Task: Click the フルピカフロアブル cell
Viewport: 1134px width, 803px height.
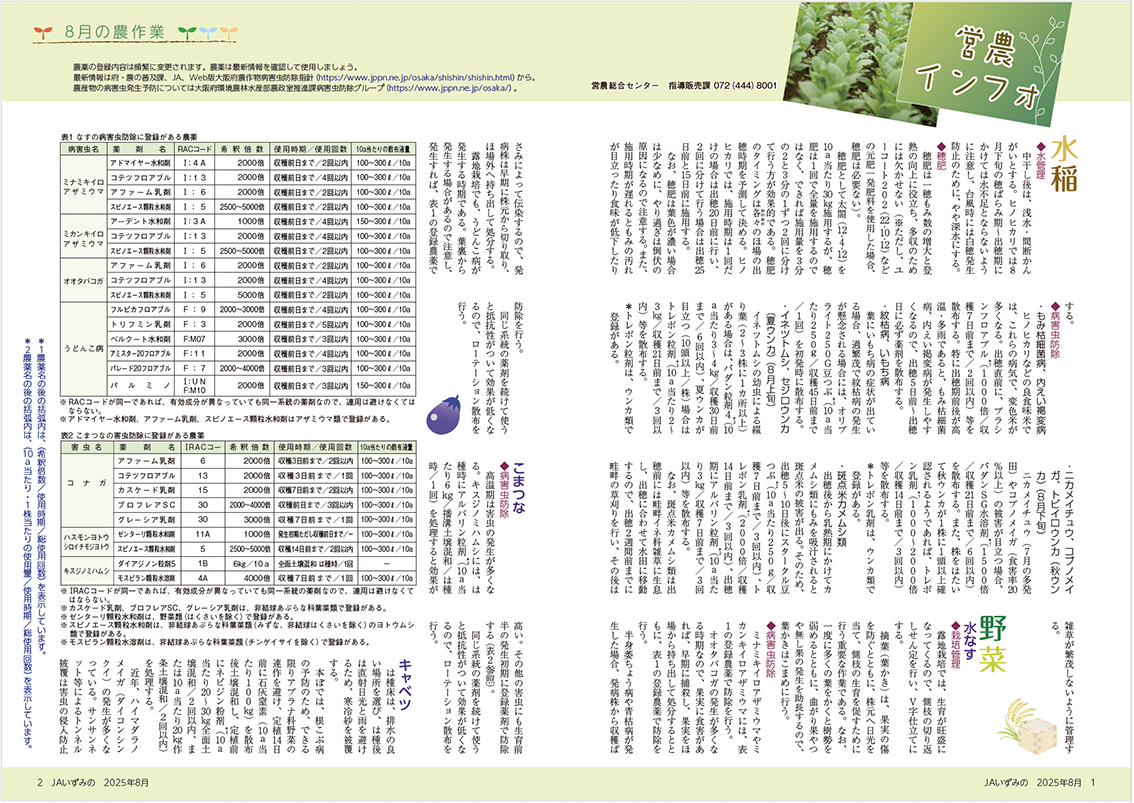Action: [x=141, y=310]
